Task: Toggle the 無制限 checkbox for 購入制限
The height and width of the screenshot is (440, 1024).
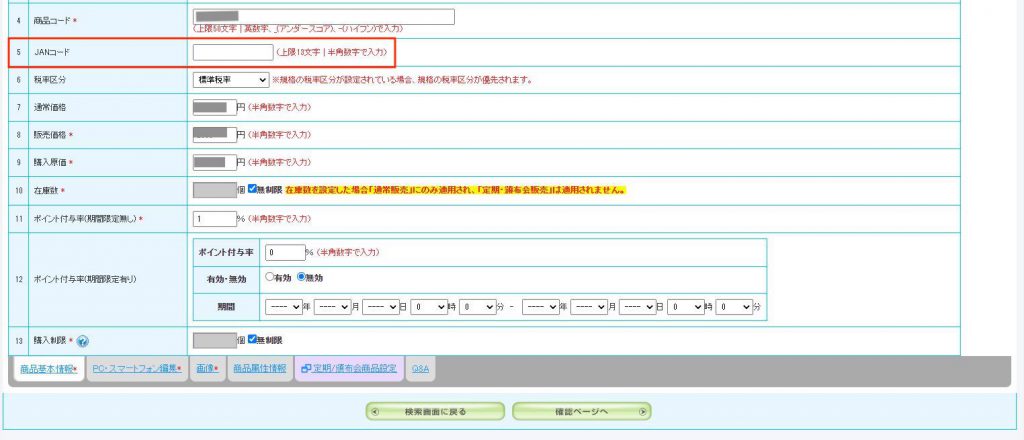Action: coord(253,339)
